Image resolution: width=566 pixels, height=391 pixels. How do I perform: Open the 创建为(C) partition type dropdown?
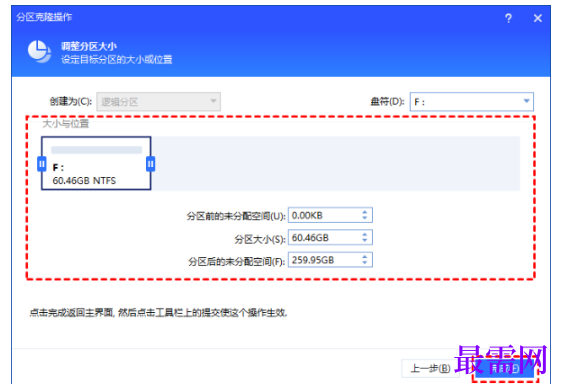[158, 102]
